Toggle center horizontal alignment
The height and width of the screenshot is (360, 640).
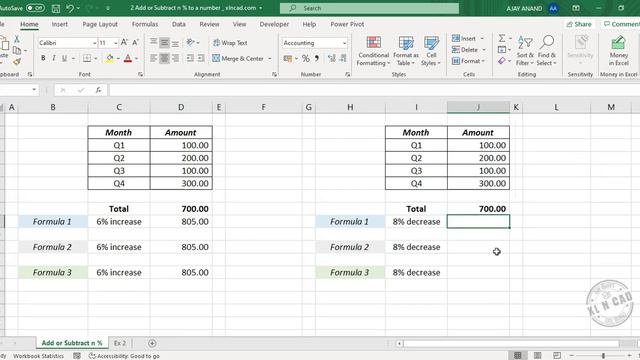(164, 58)
